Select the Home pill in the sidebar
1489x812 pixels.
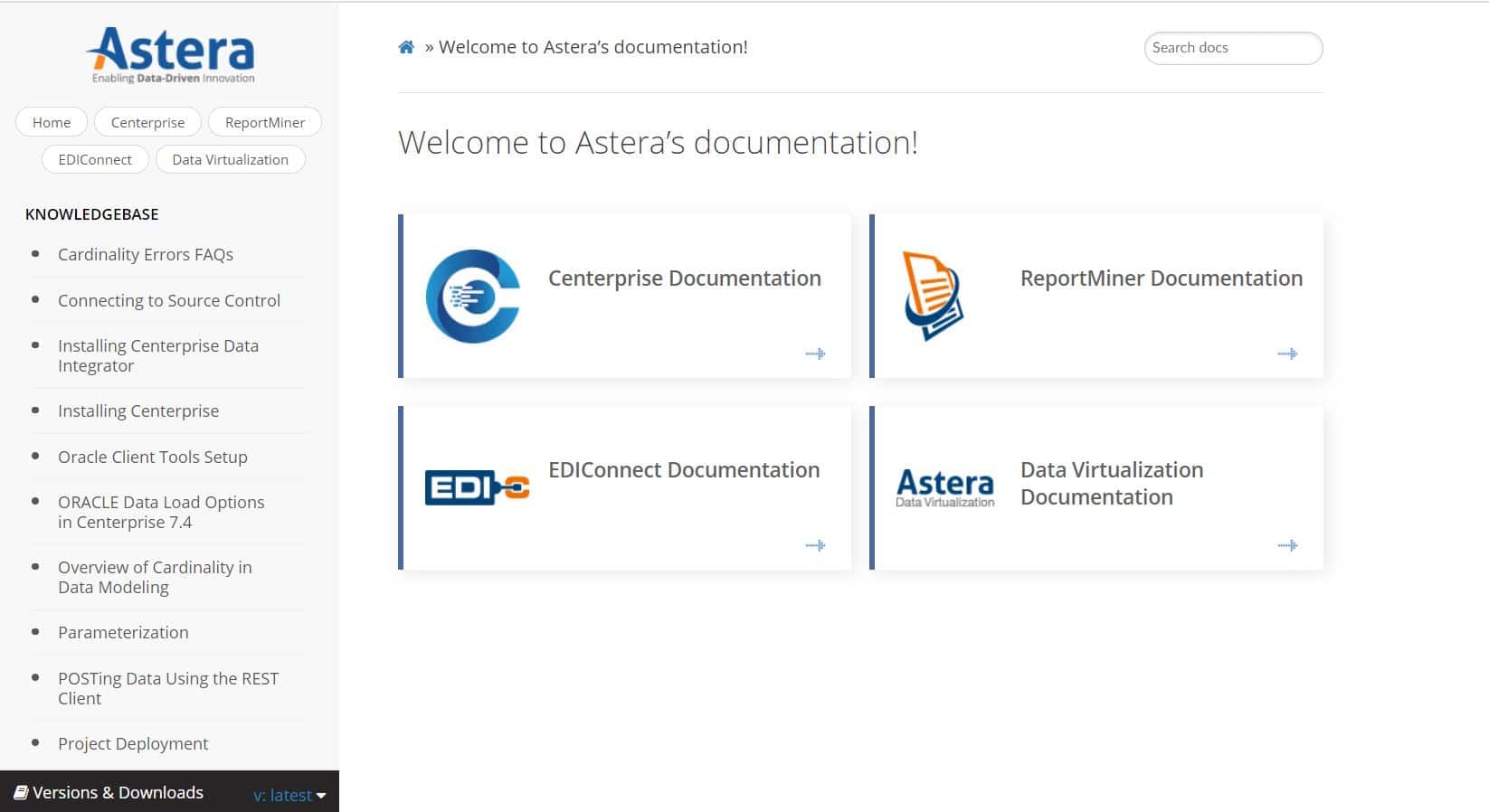click(x=52, y=122)
